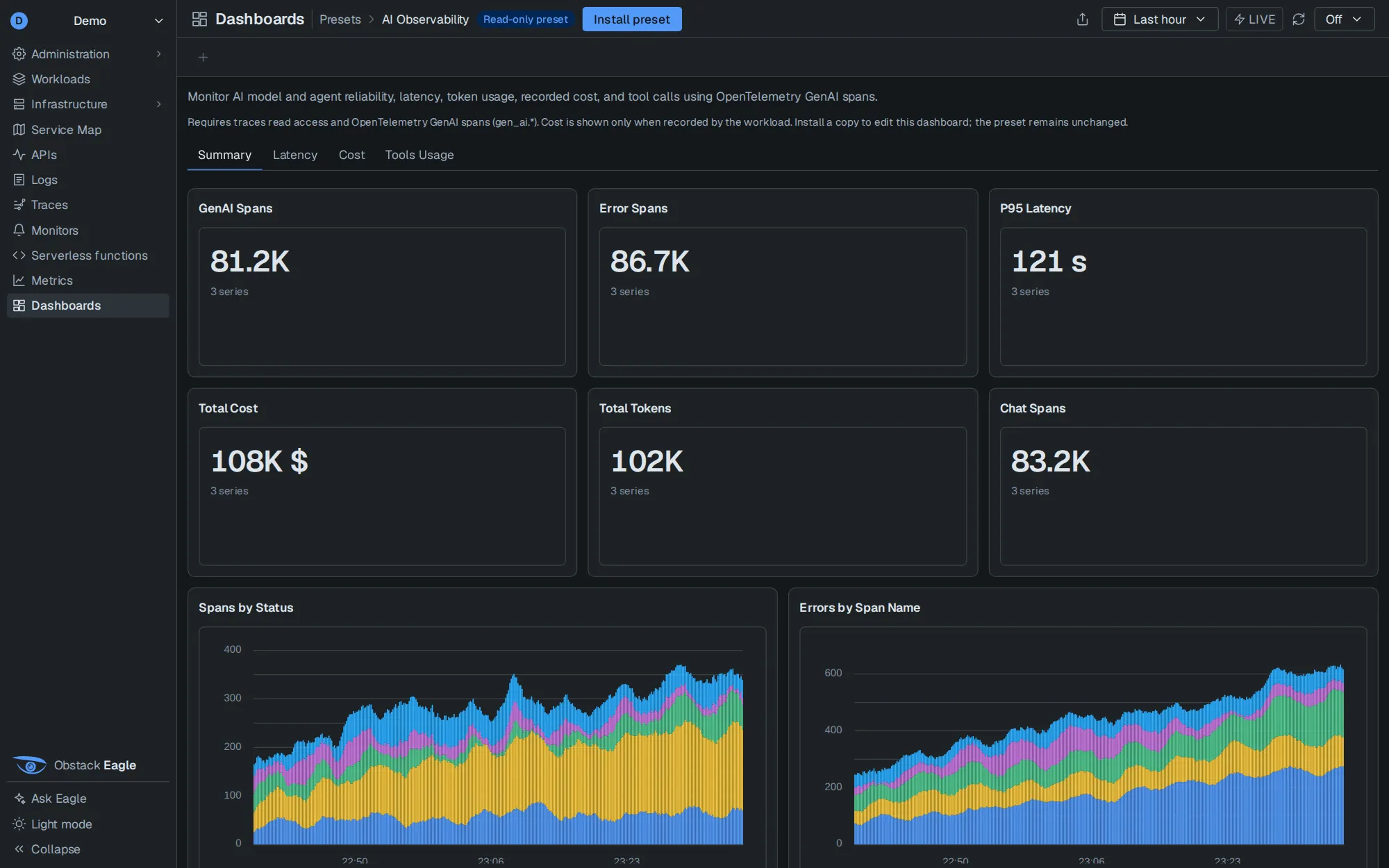1389x868 pixels.
Task: Click the Infrastructure server icon
Action: click(19, 104)
